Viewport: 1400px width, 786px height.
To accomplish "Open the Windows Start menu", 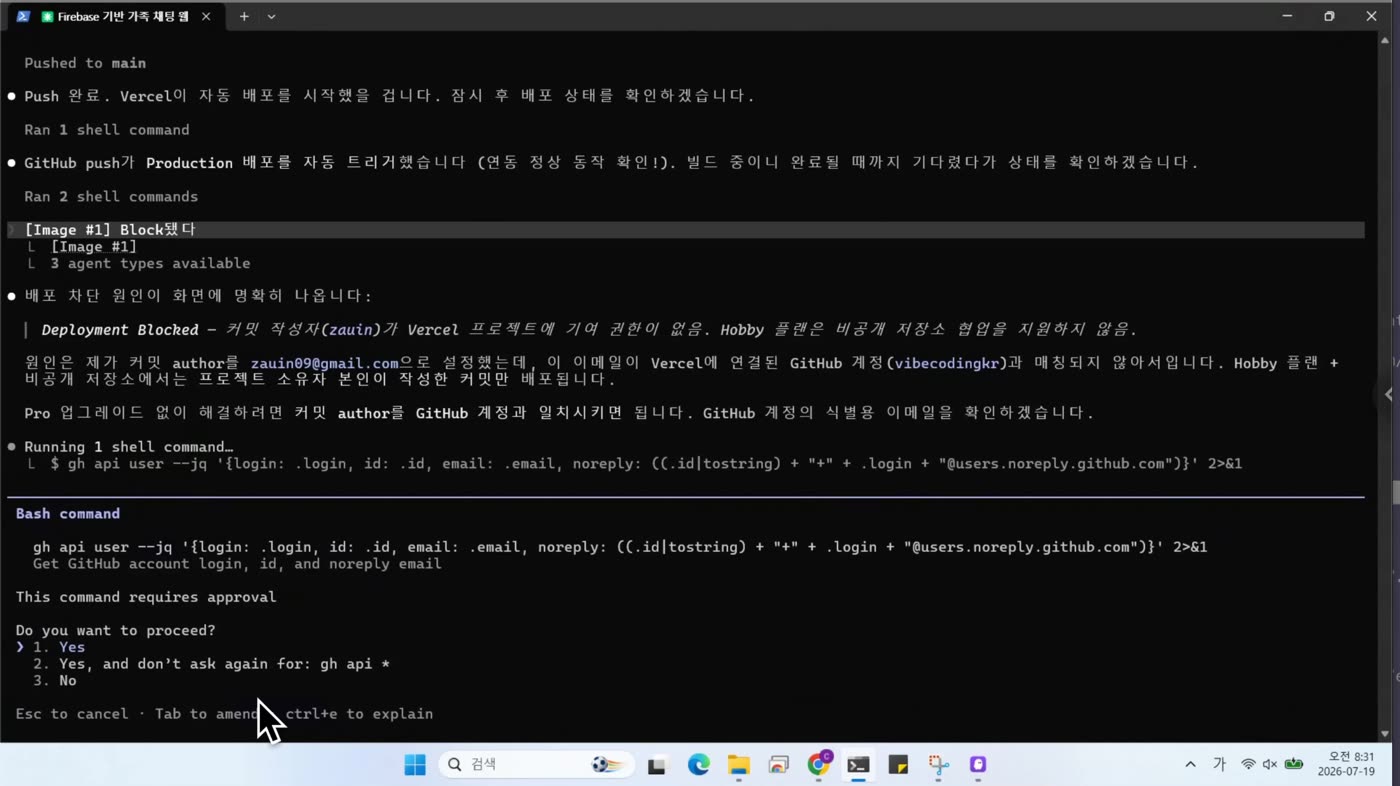I will tap(415, 765).
